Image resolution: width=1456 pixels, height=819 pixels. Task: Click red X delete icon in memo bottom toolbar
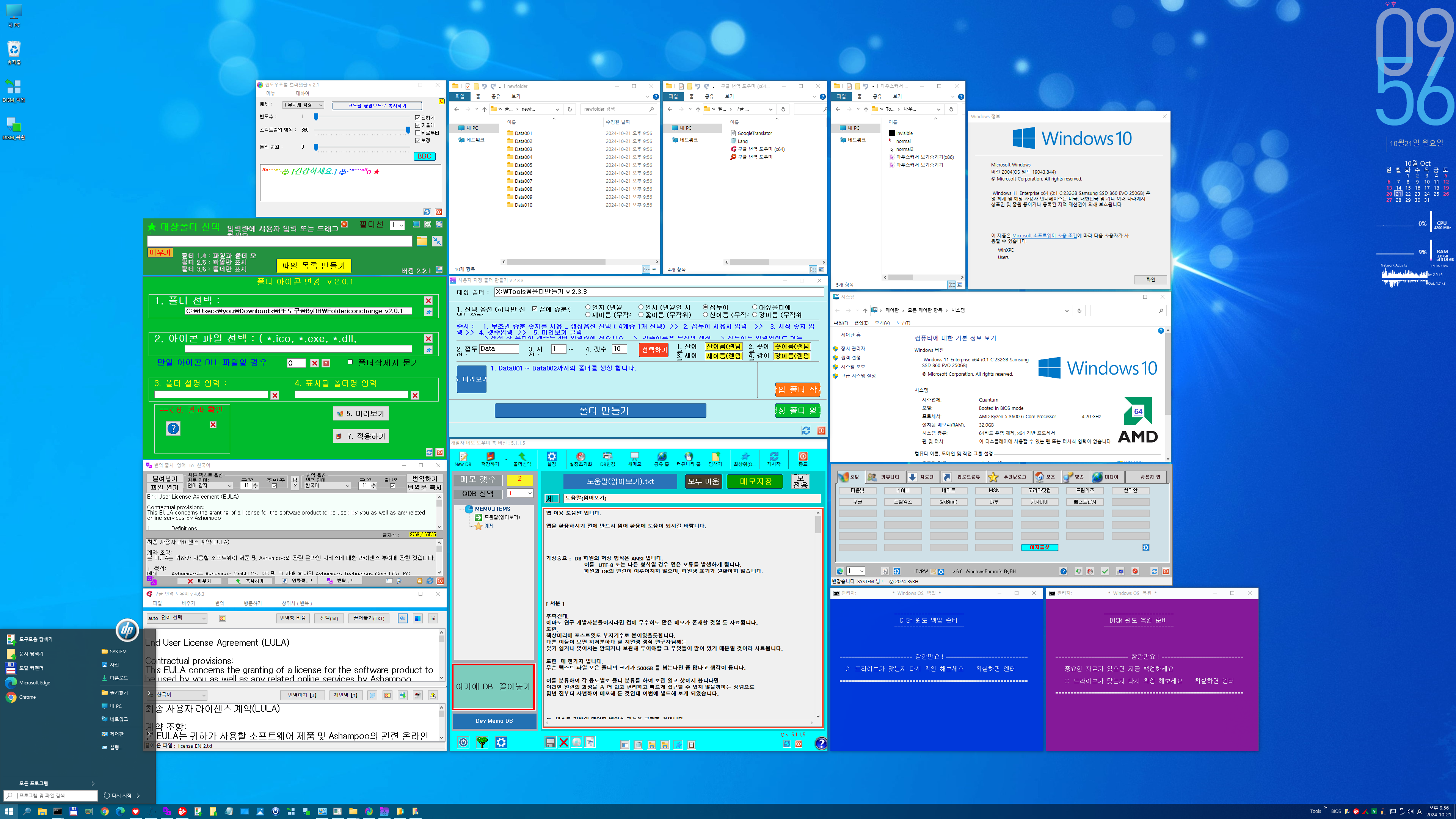click(563, 743)
